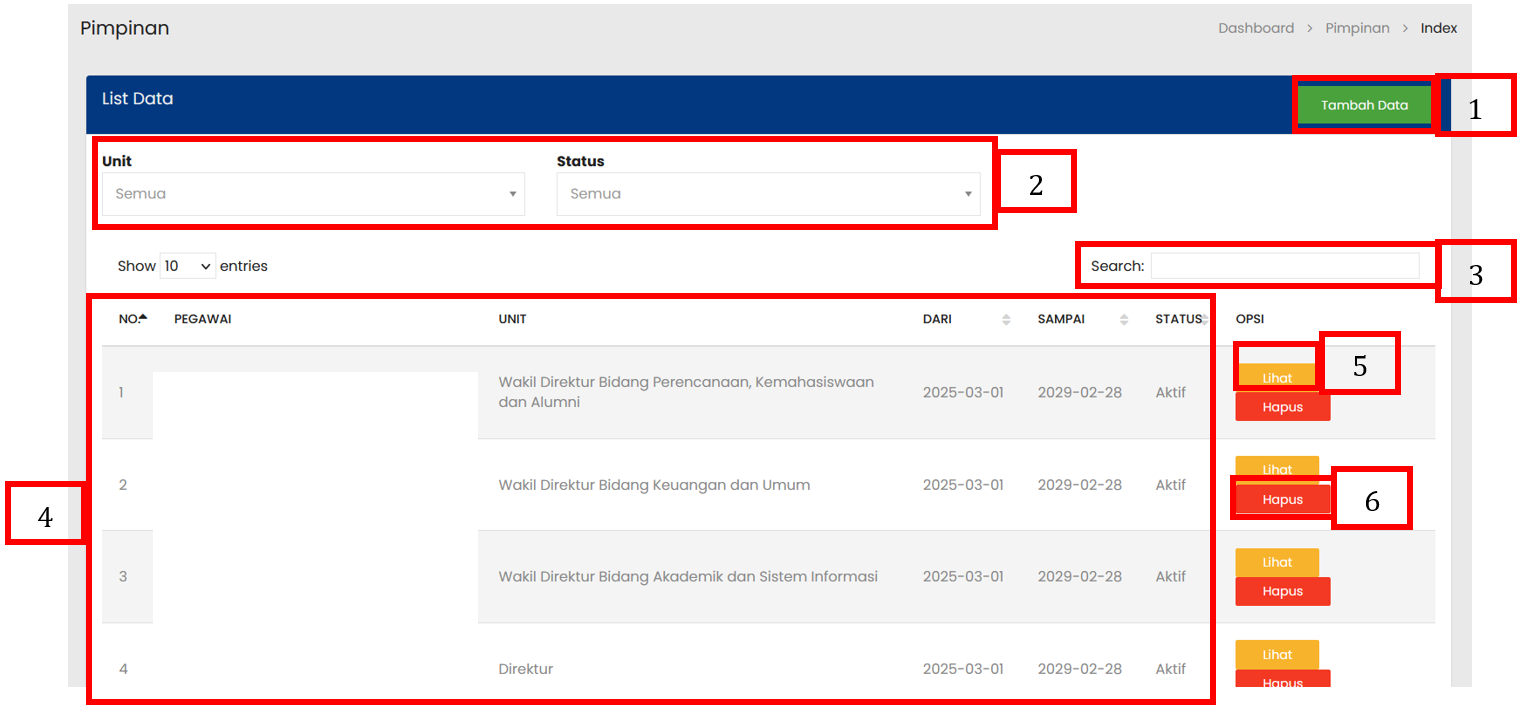Sort by STATUS column header
Image resolution: width=1530 pixels, height=718 pixels.
[1178, 320]
